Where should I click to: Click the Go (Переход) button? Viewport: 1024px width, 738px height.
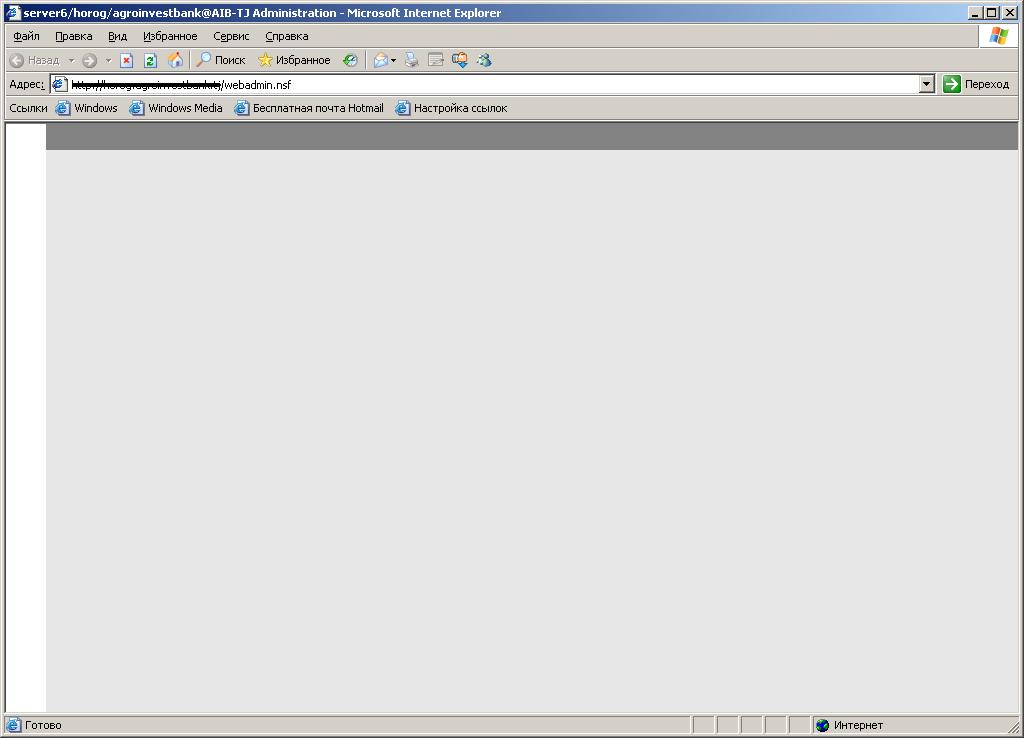(976, 84)
